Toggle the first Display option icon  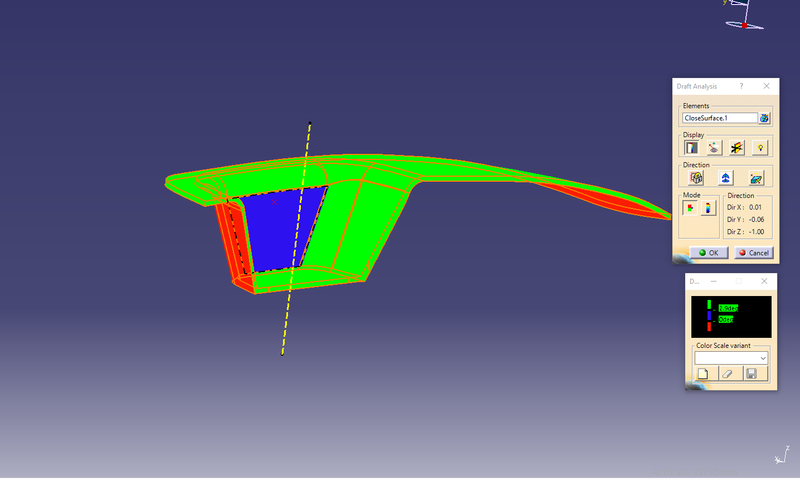tap(689, 147)
